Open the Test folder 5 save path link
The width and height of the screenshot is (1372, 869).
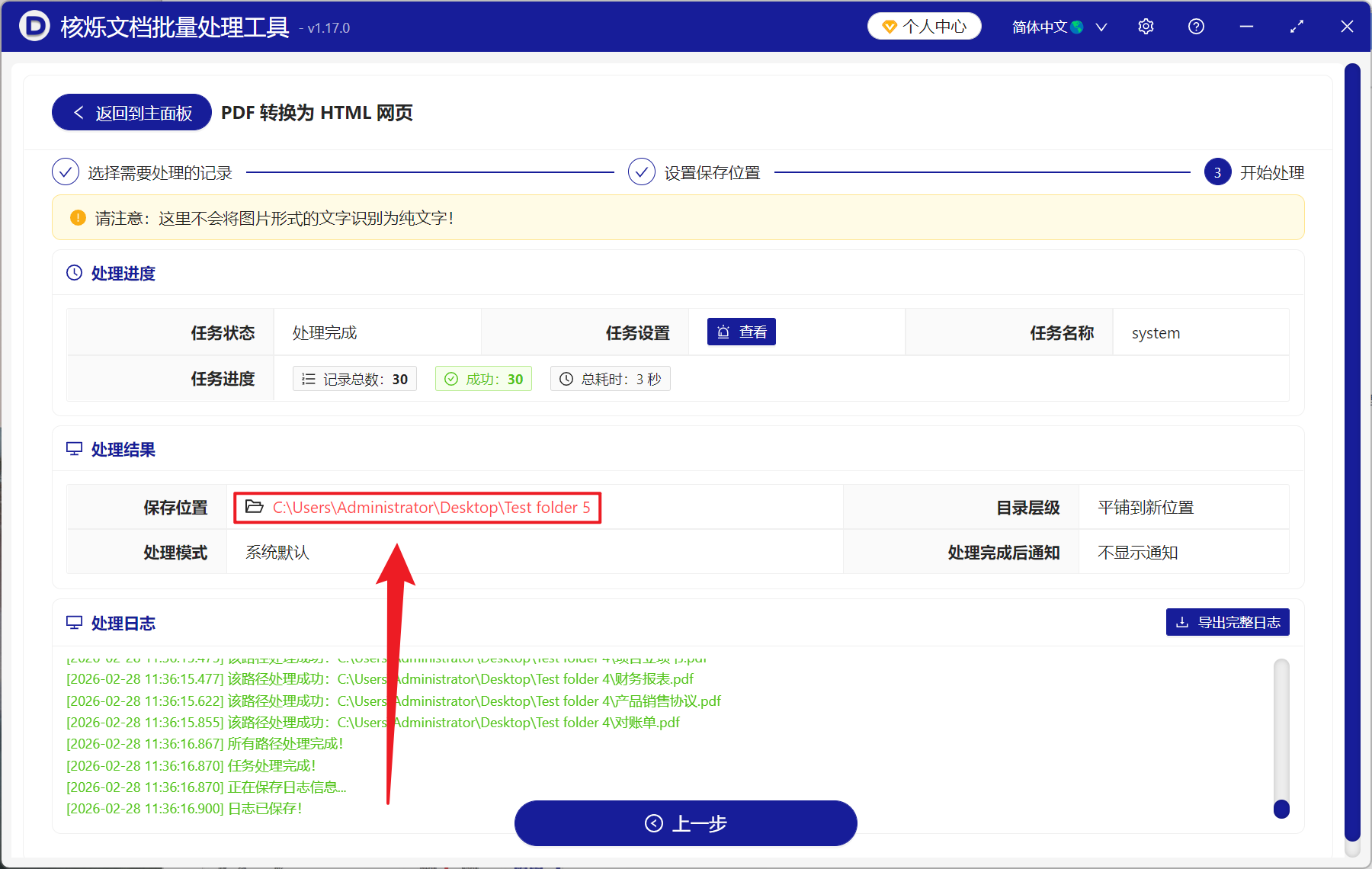pyautogui.click(x=431, y=507)
